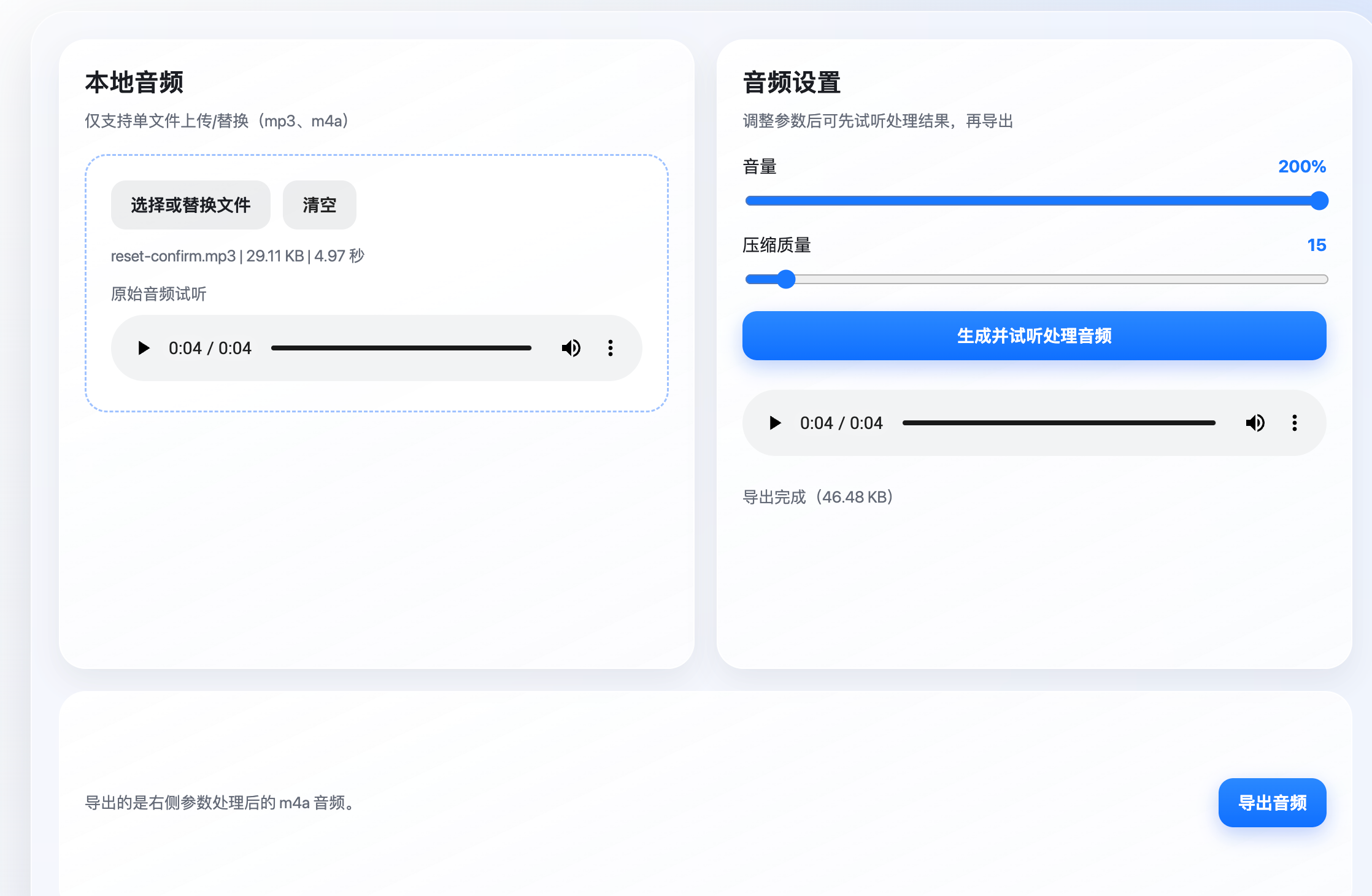Click 选择或替换文件 to choose a file

pos(190,205)
